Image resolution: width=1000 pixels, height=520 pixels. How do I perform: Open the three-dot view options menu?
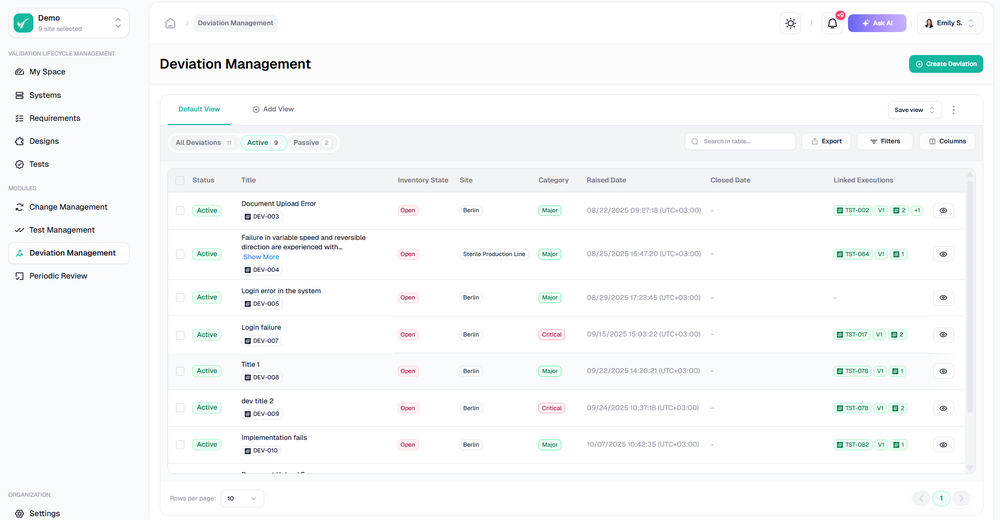(953, 110)
